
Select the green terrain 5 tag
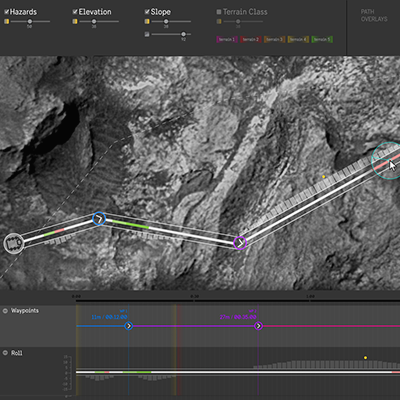tap(322, 39)
